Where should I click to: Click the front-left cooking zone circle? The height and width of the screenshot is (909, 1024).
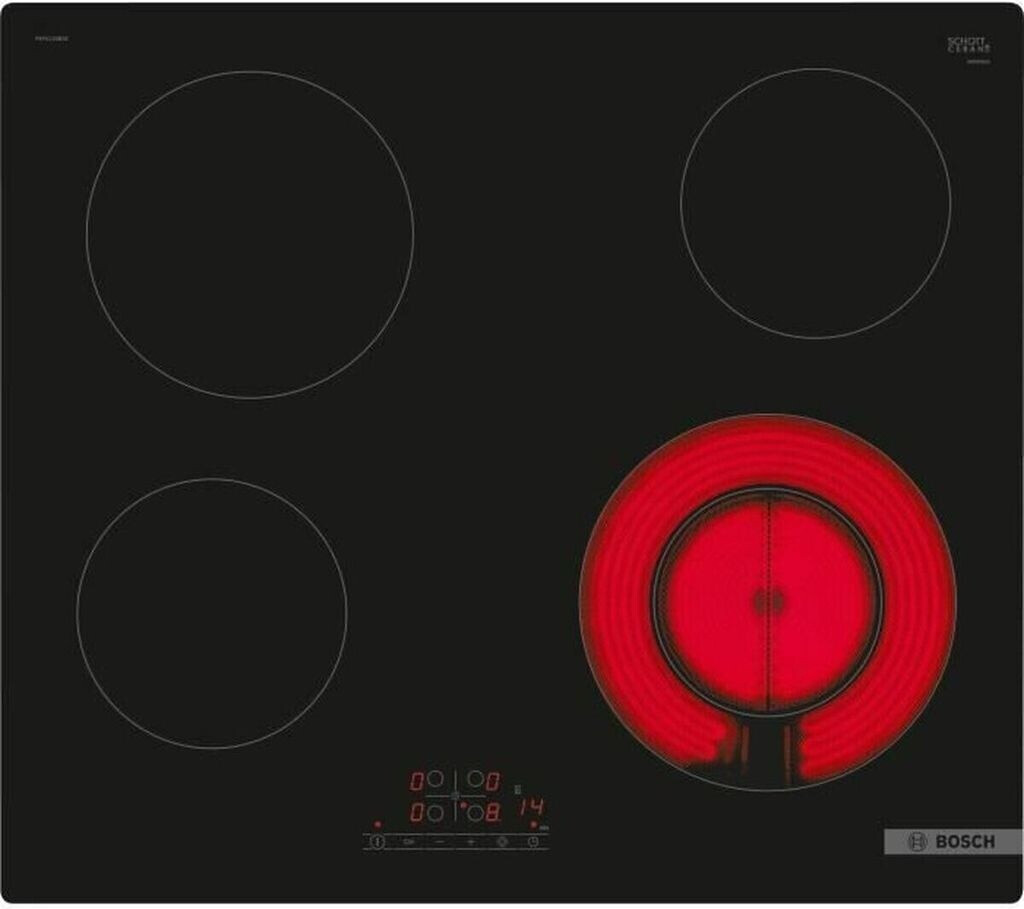(x=212, y=613)
